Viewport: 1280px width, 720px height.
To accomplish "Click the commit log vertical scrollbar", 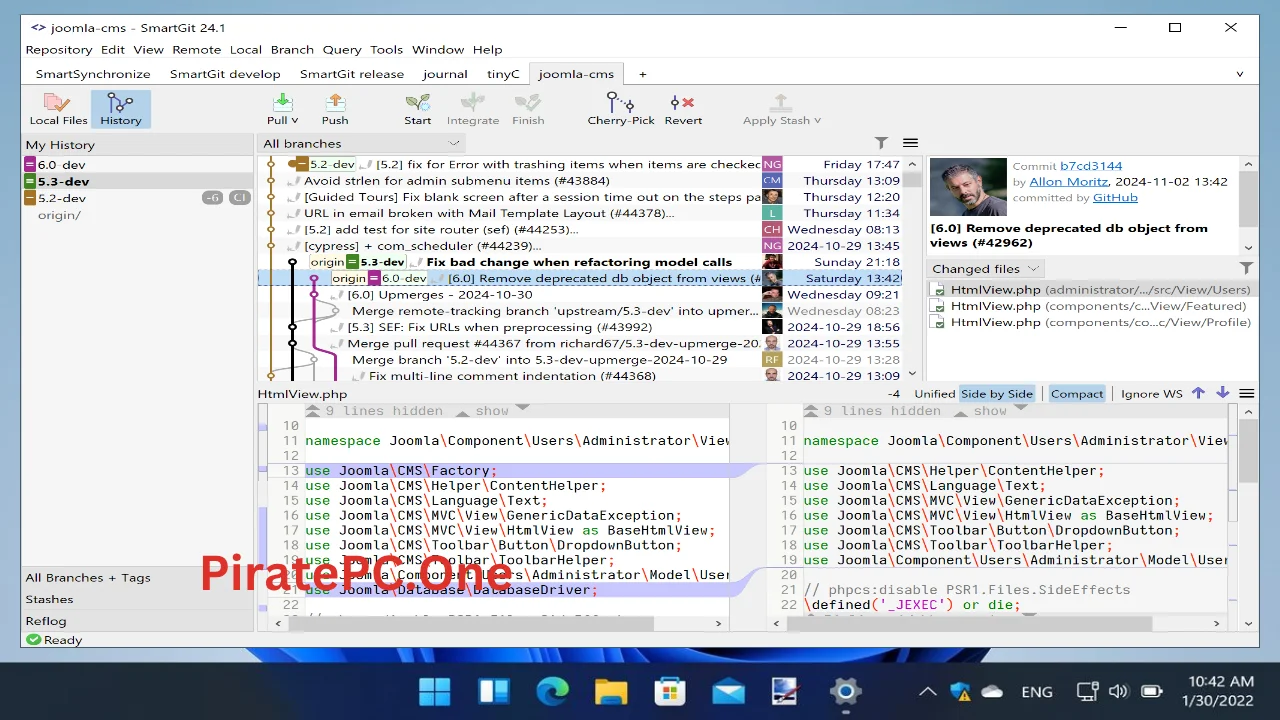I will coord(911,269).
